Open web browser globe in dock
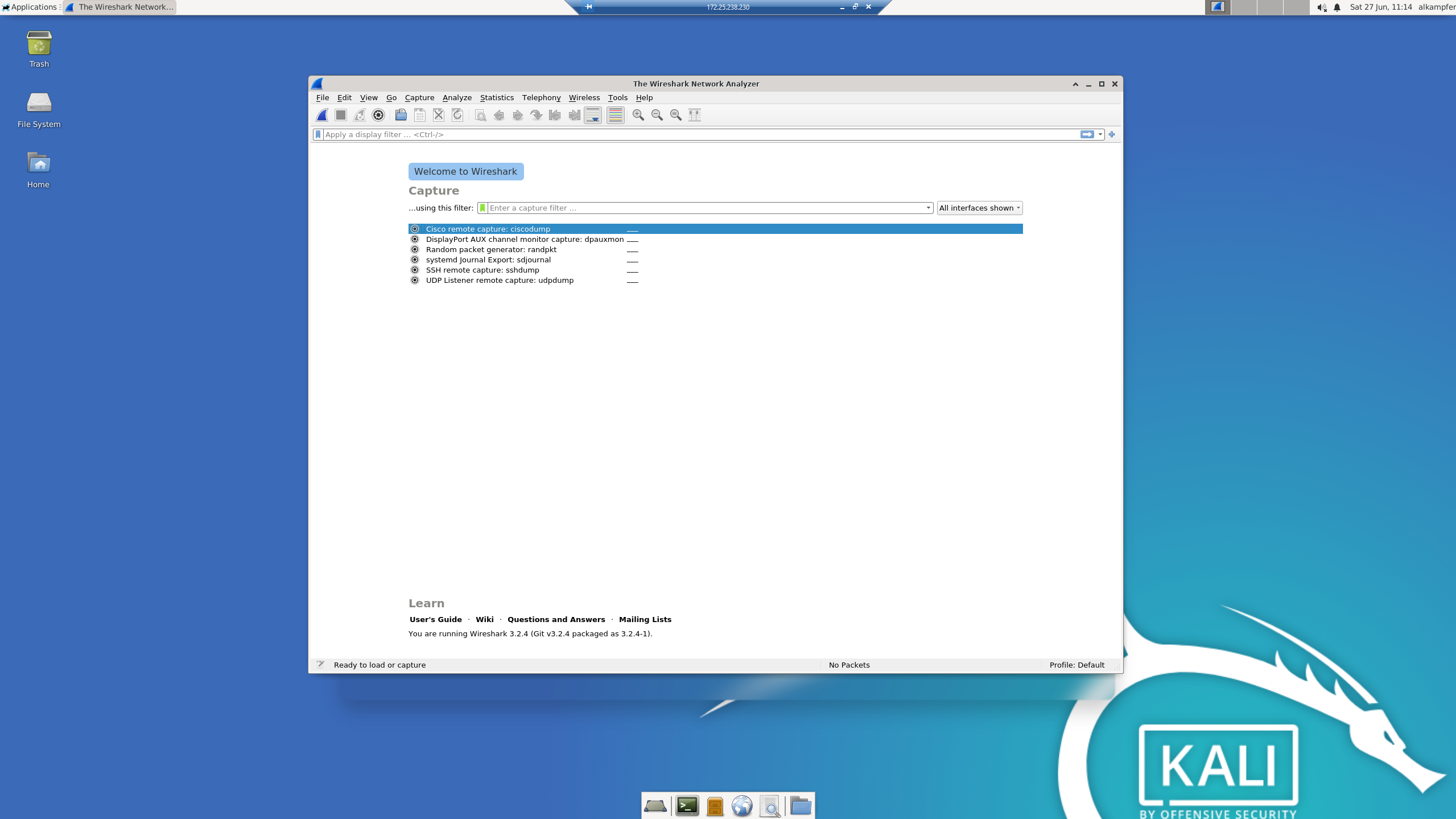Viewport: 1456px width, 819px height. click(x=742, y=806)
